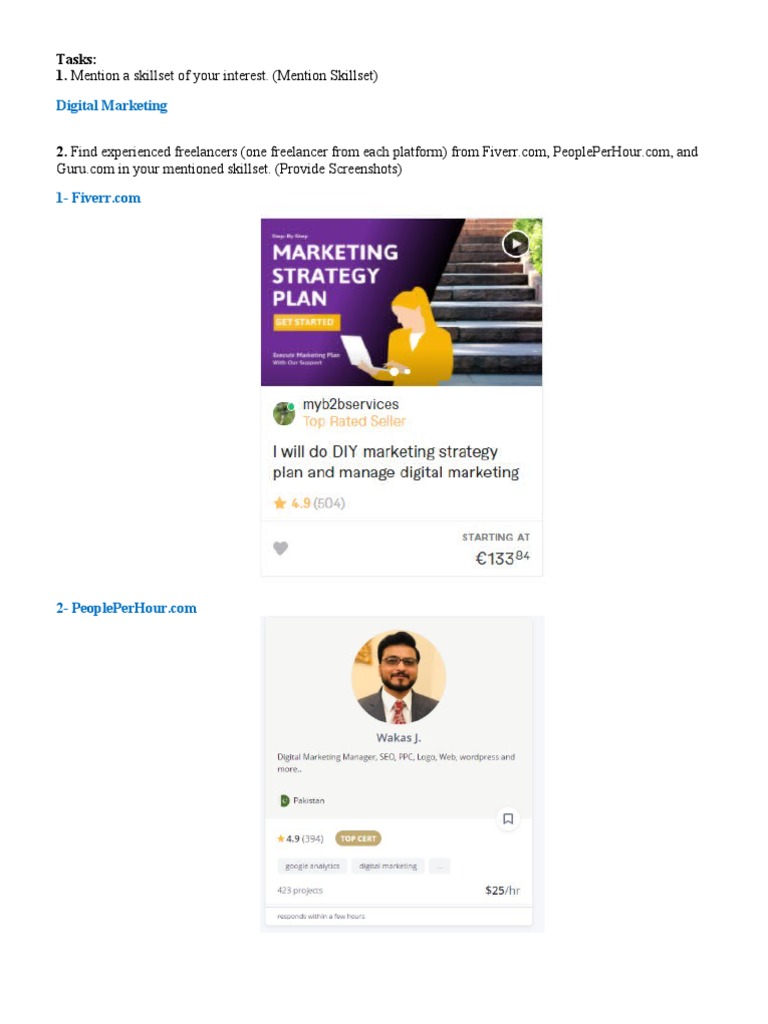Click the small star beside 4.9 (394)
The image size is (768, 1024).
click(281, 839)
